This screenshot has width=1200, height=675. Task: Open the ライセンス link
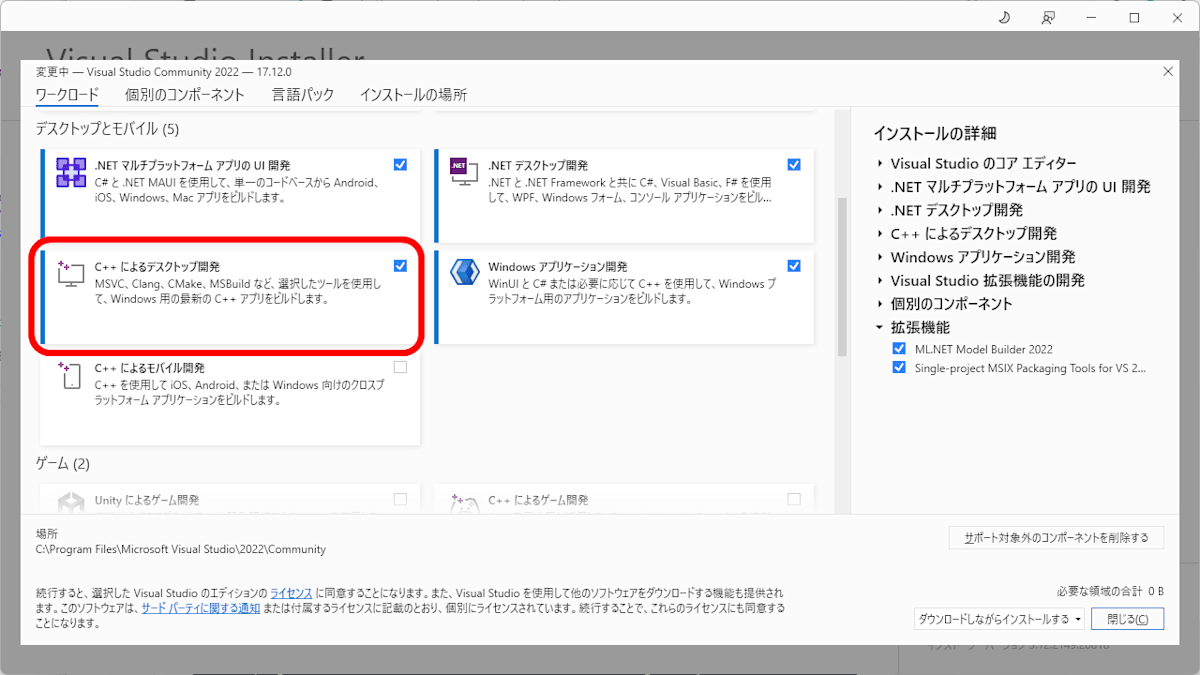click(x=292, y=593)
